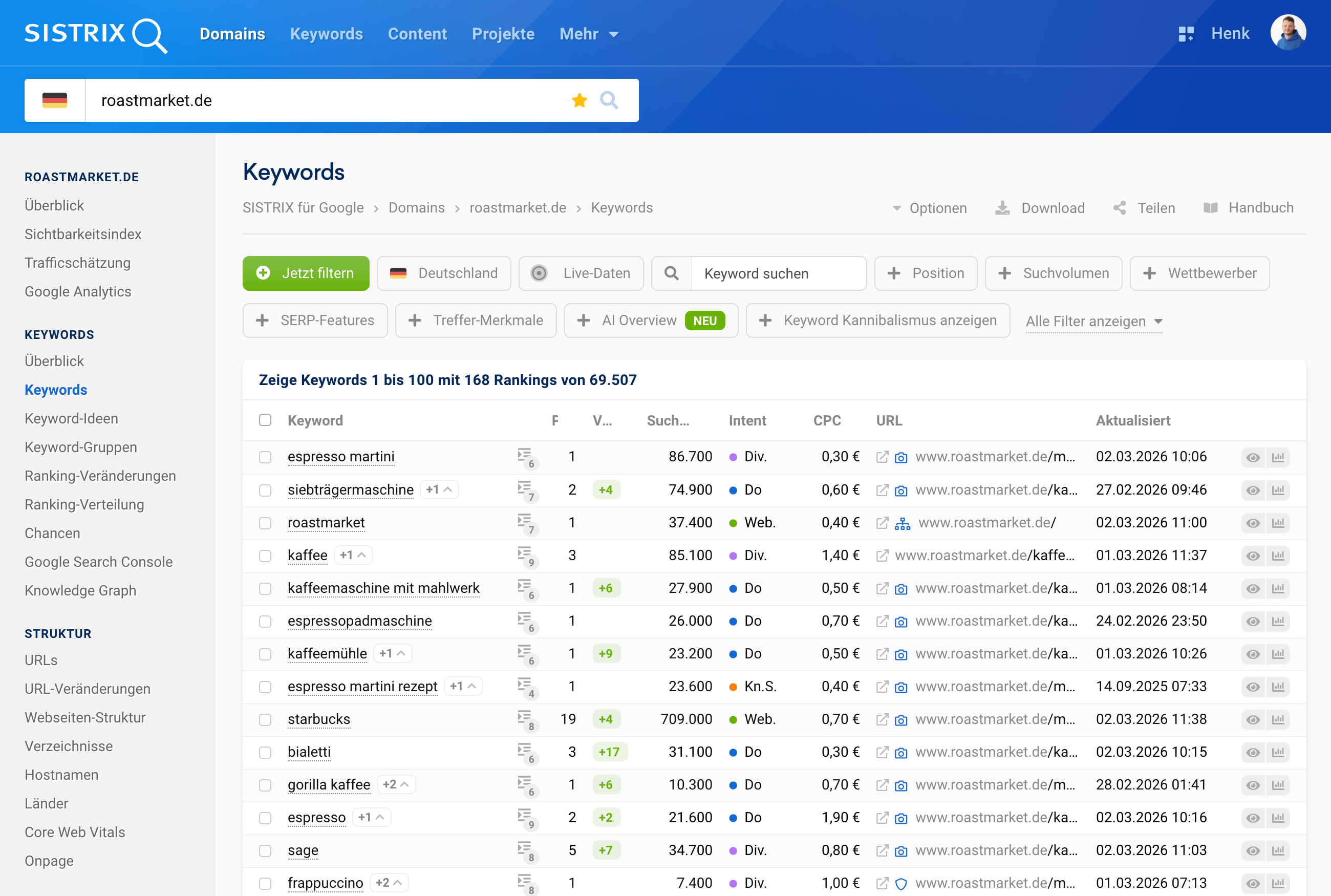
Task: Open the espresso martini keyword link
Action: (341, 457)
